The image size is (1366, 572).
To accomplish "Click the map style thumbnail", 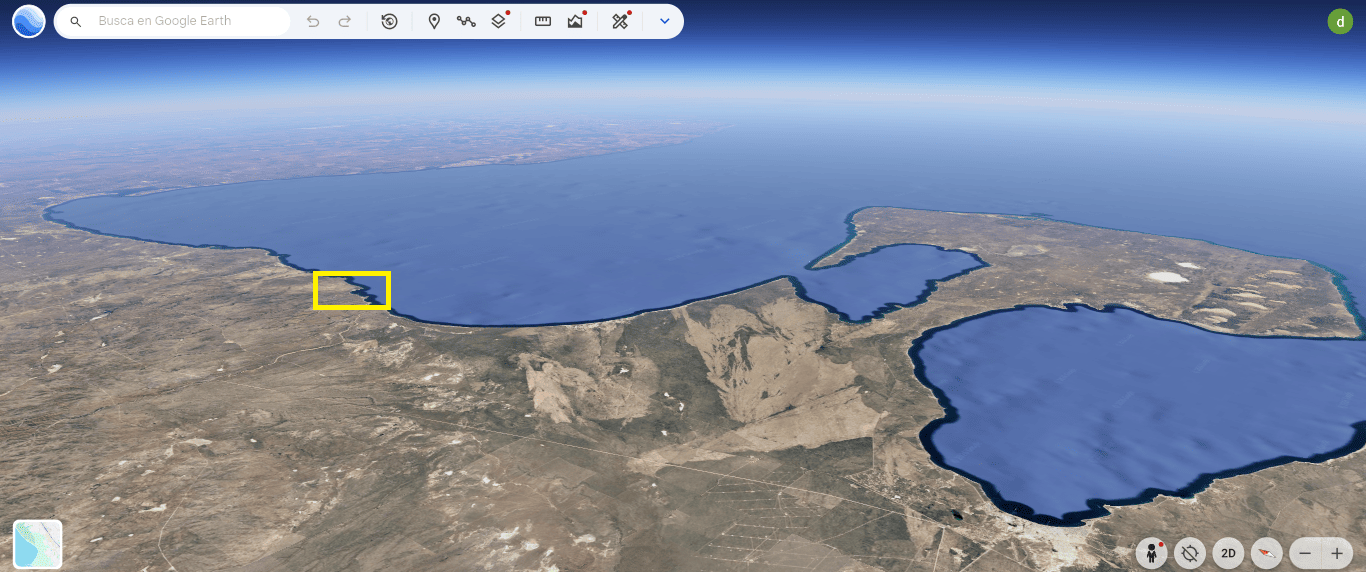I will pyautogui.click(x=38, y=544).
